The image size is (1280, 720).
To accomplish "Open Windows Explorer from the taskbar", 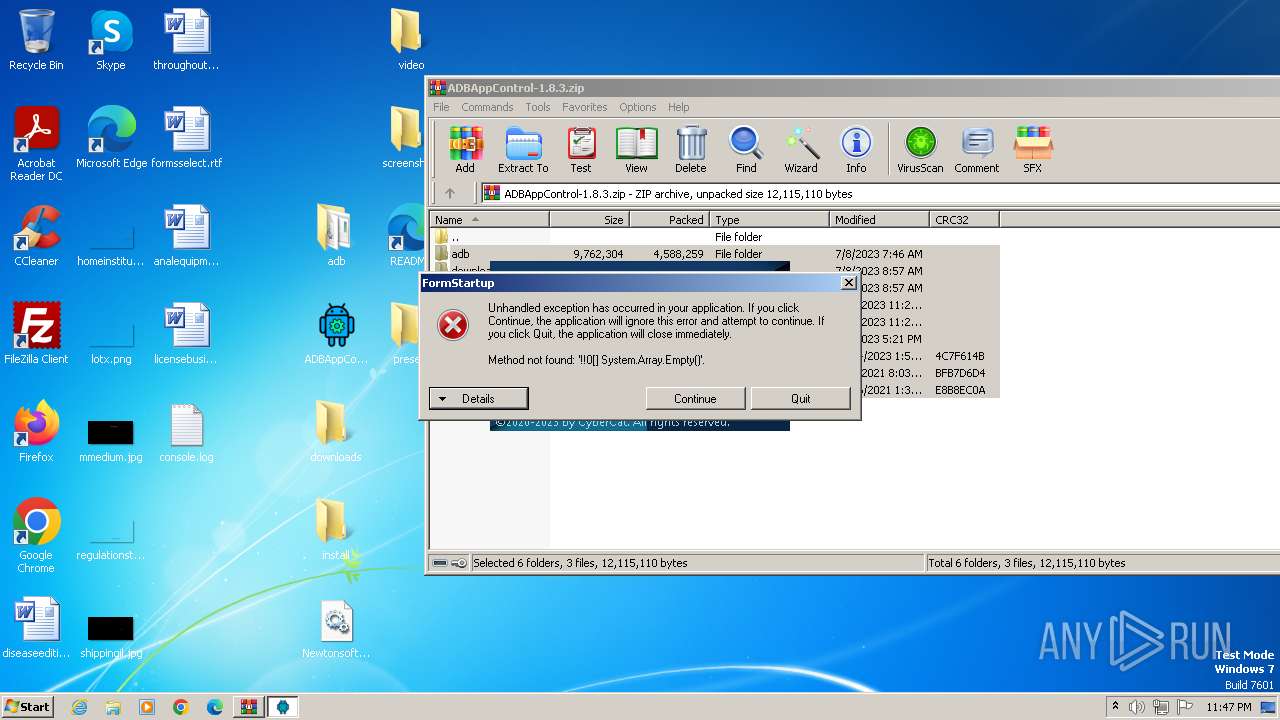I will pyautogui.click(x=113, y=707).
